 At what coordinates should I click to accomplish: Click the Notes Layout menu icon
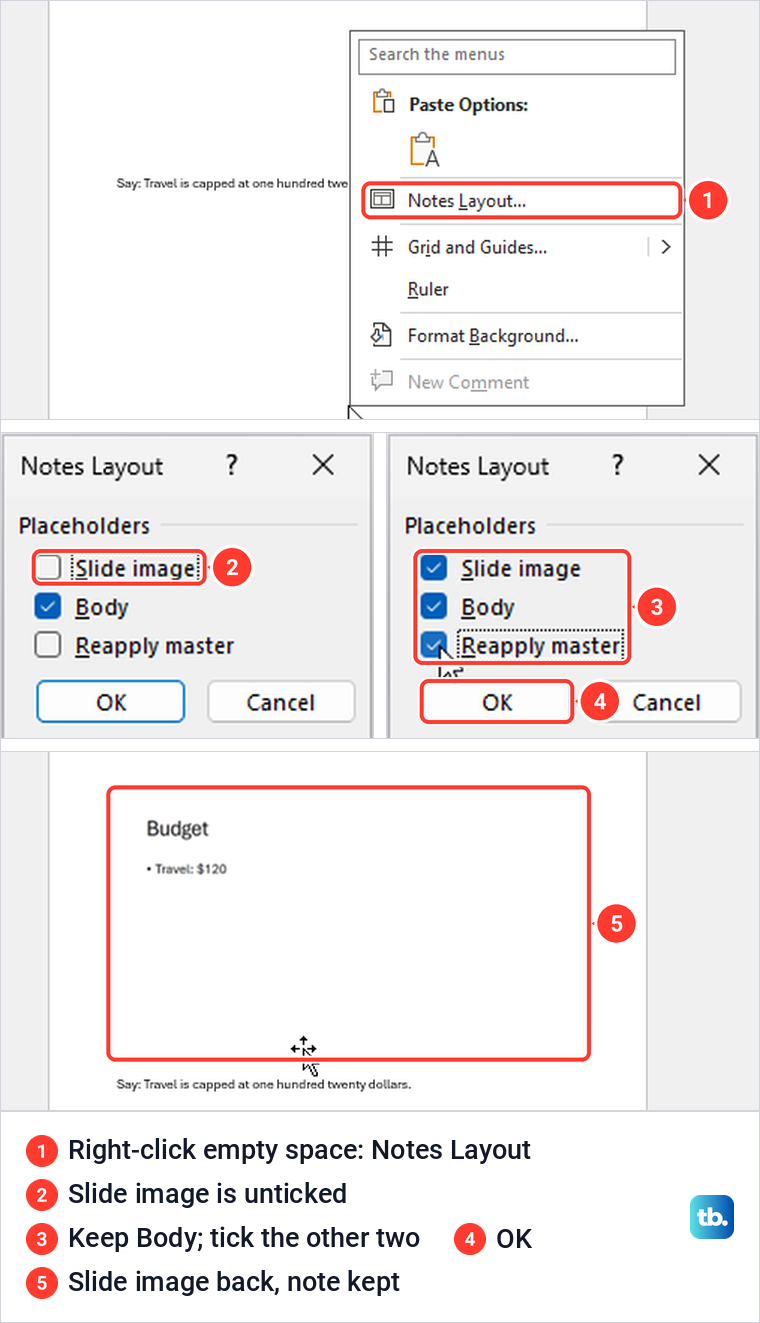[x=382, y=200]
